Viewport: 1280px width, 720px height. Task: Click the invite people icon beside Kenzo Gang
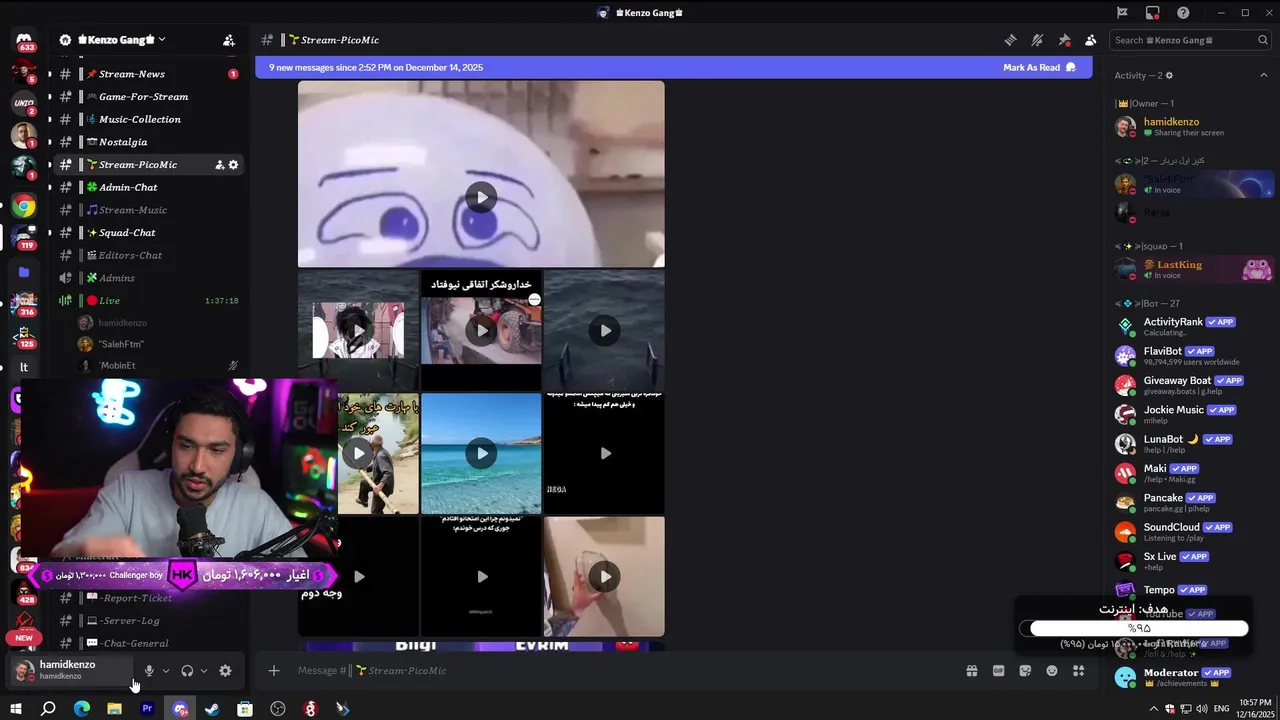pos(229,40)
